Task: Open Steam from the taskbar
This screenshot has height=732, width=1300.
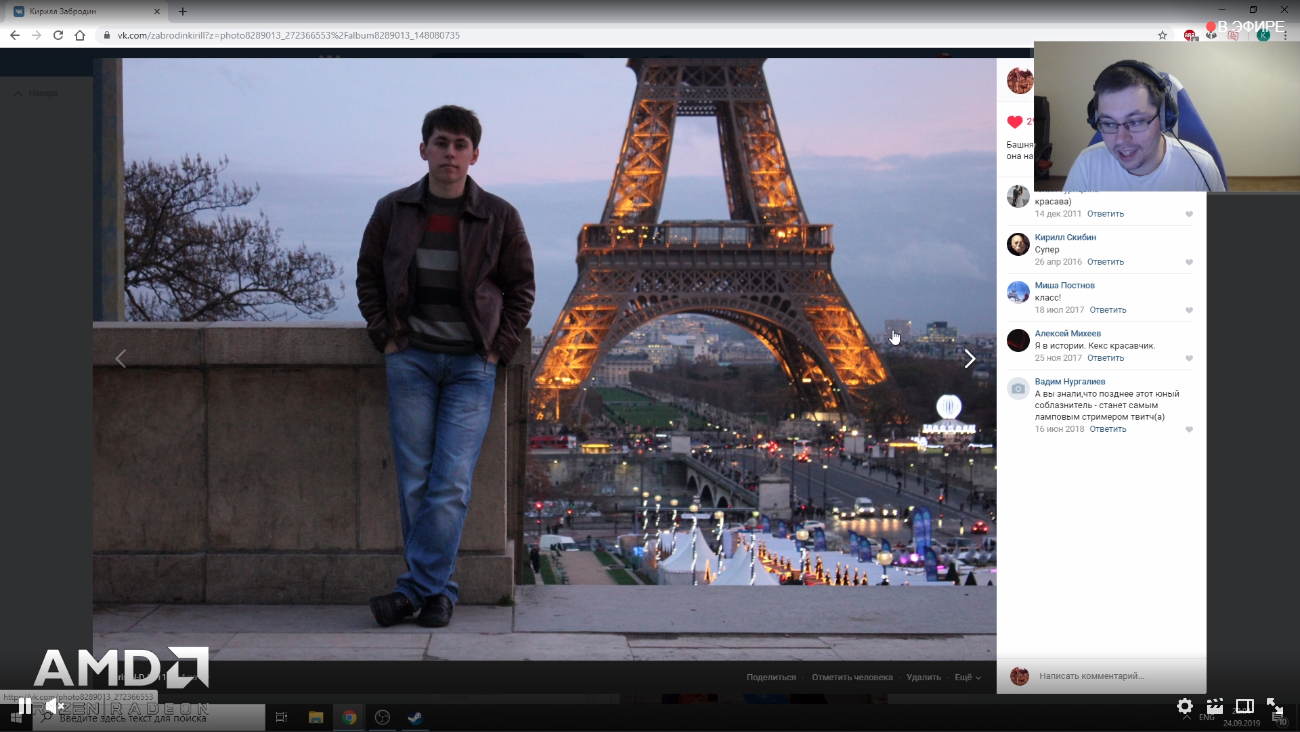Action: pyautogui.click(x=413, y=717)
